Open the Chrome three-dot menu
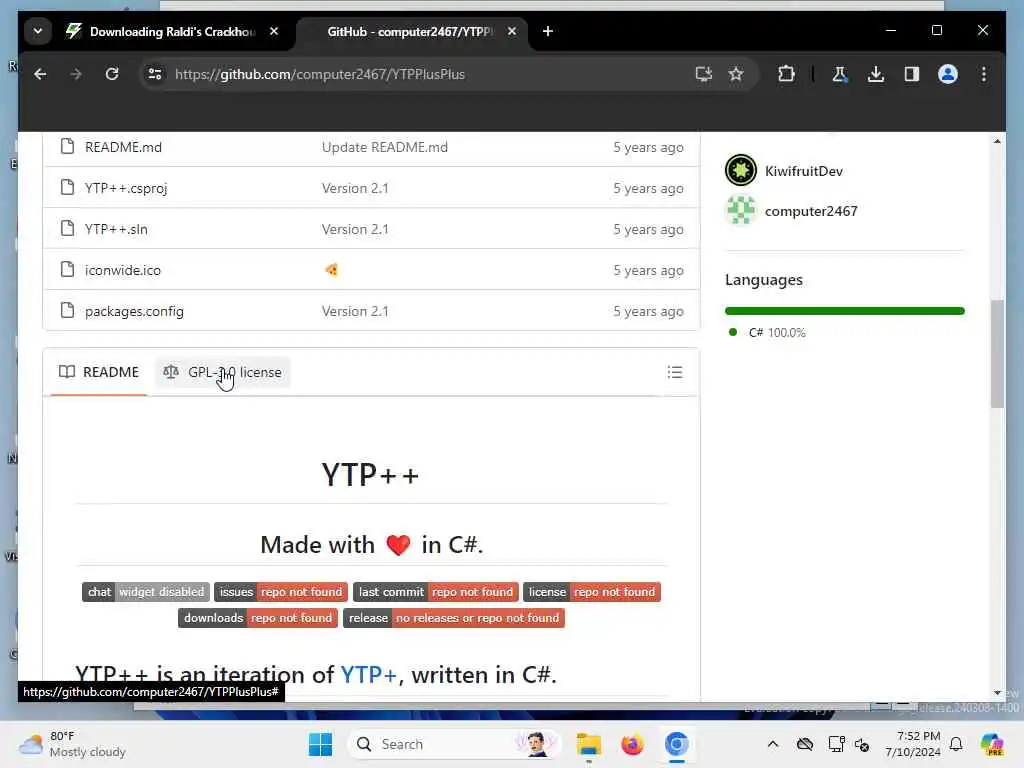The height and width of the screenshot is (768, 1024). pyautogui.click(x=984, y=74)
